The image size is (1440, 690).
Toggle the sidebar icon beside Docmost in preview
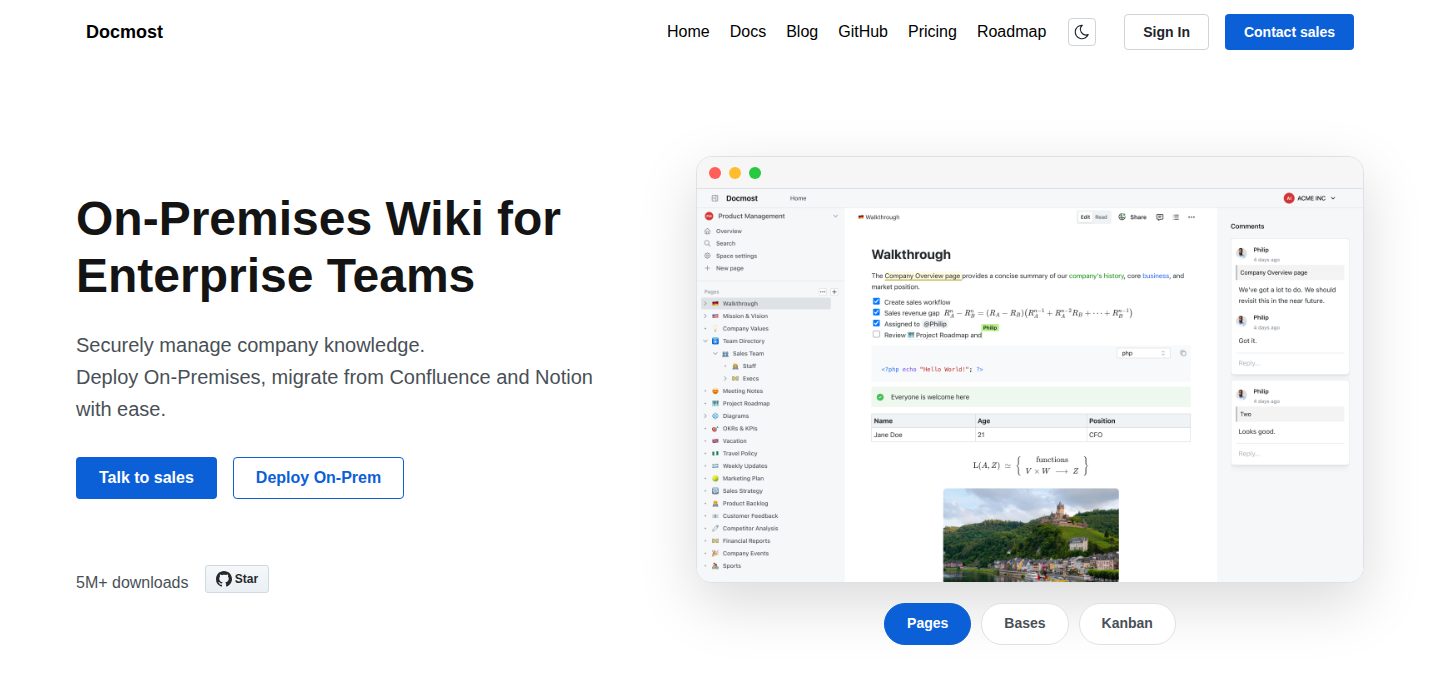click(715, 198)
